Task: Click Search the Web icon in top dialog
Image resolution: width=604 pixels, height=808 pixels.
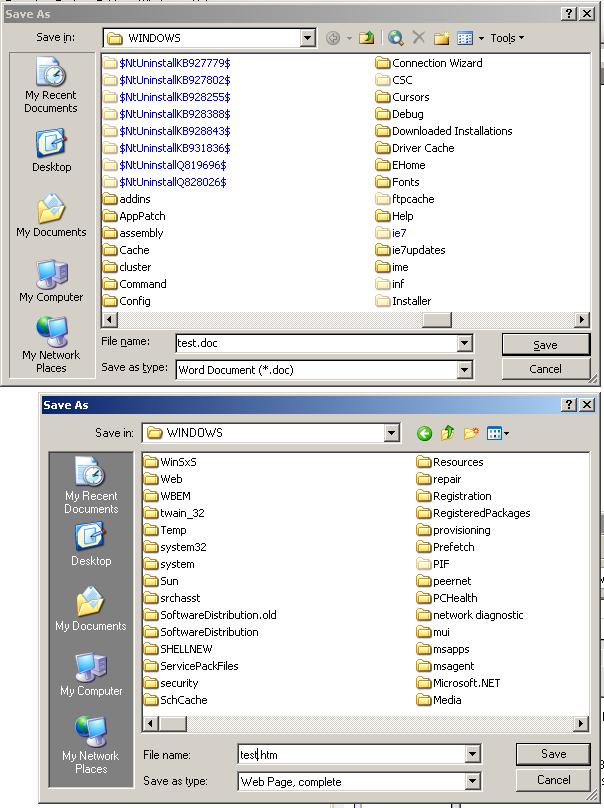Action: [x=396, y=38]
